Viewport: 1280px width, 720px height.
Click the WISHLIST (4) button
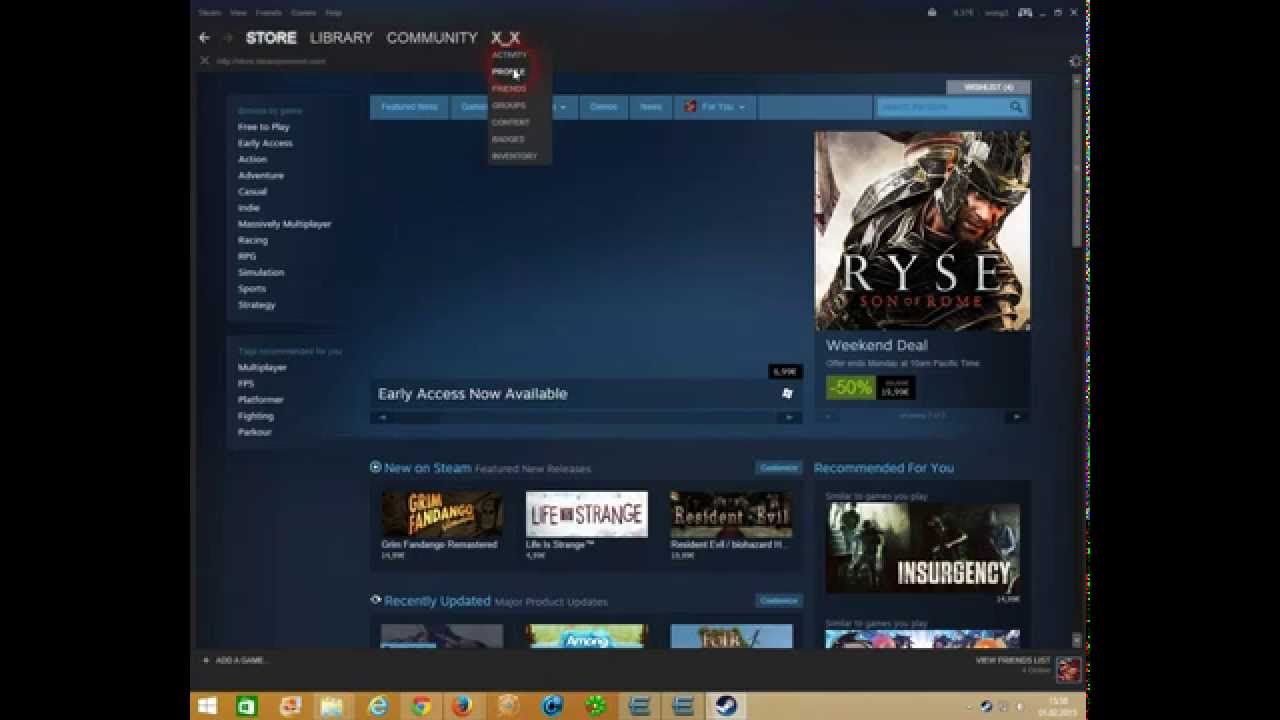point(988,87)
